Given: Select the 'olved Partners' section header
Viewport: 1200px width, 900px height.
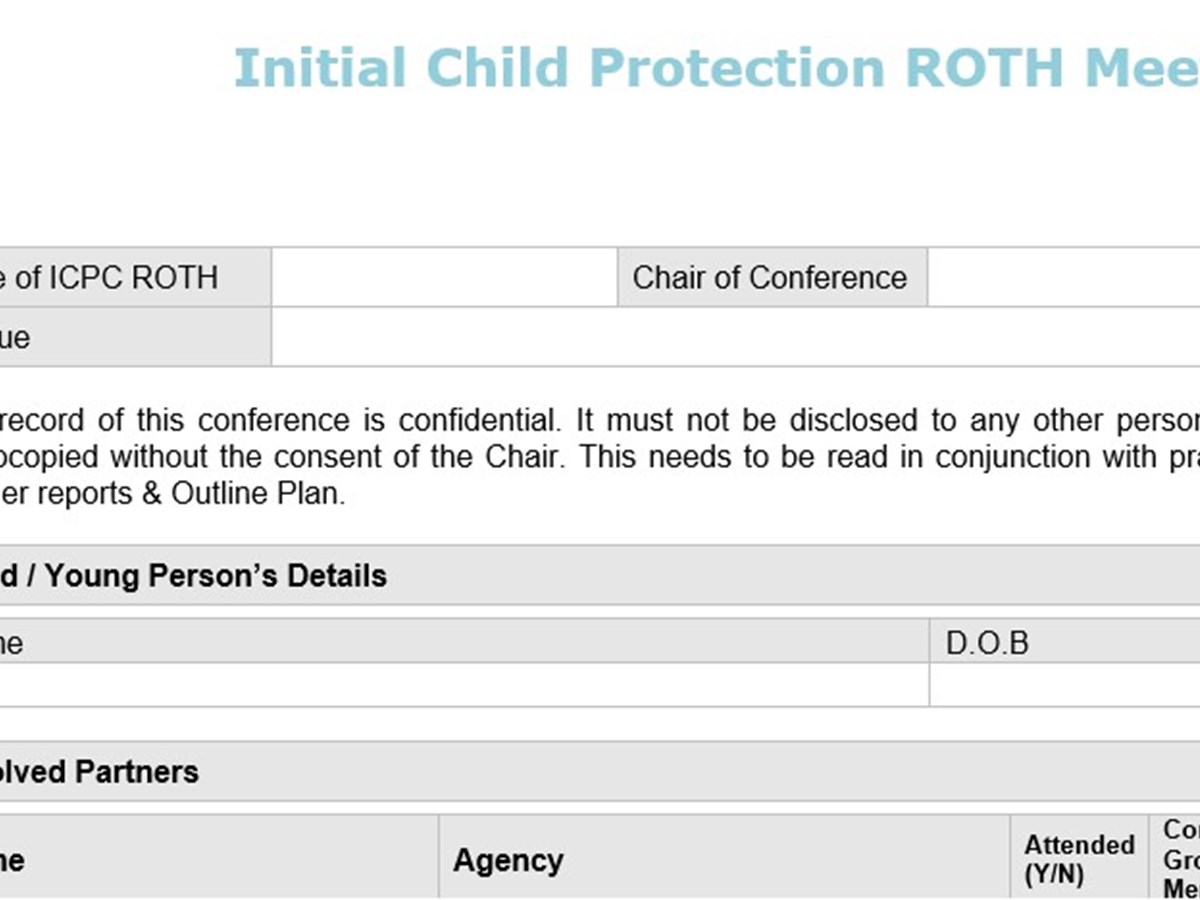Looking at the screenshot, I should click(x=100, y=772).
